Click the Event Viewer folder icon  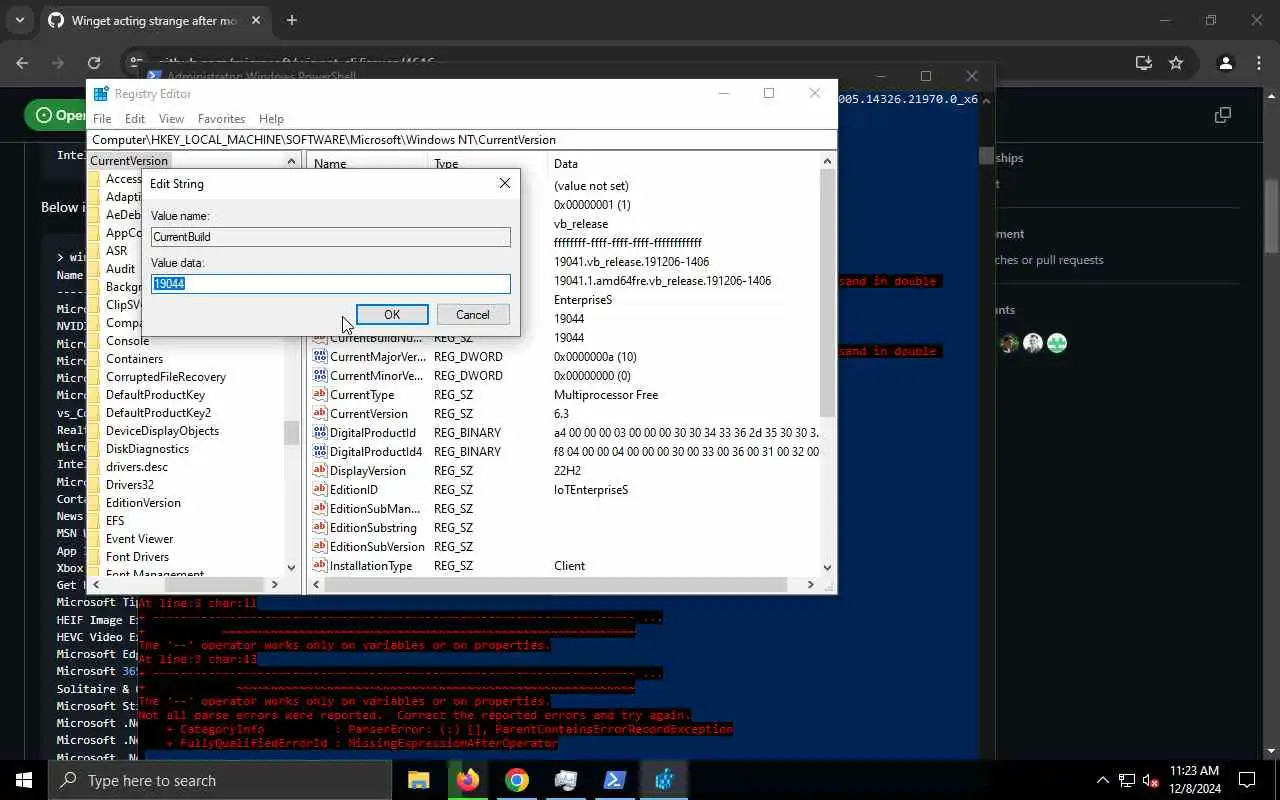click(94, 539)
